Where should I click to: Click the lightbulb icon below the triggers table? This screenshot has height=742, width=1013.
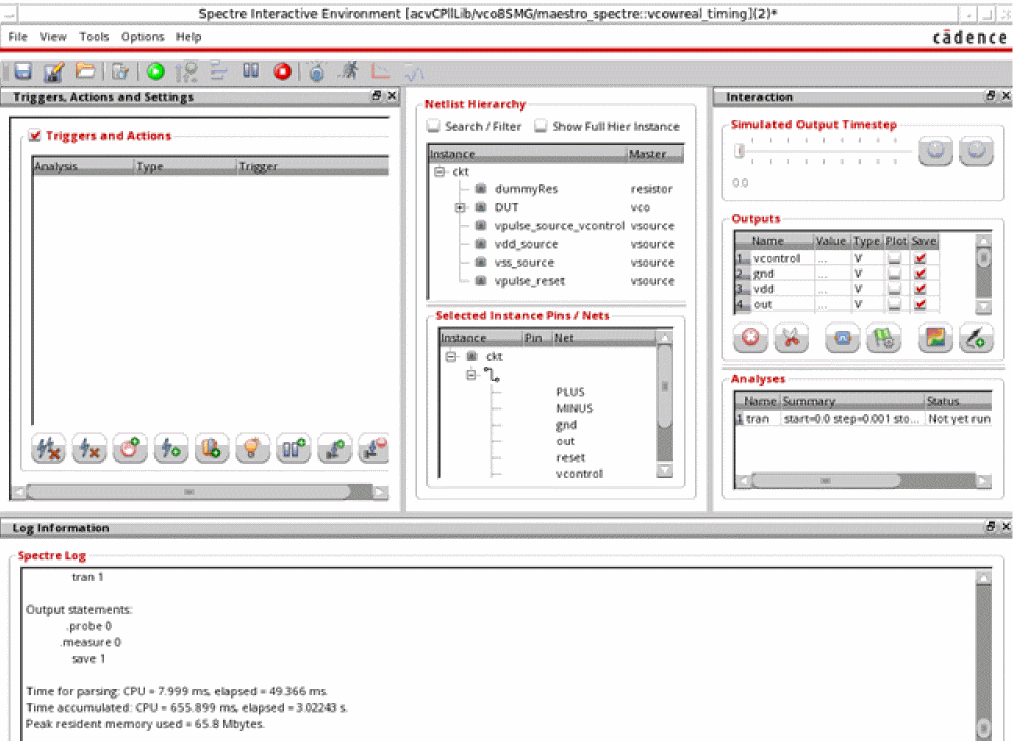[x=252, y=448]
